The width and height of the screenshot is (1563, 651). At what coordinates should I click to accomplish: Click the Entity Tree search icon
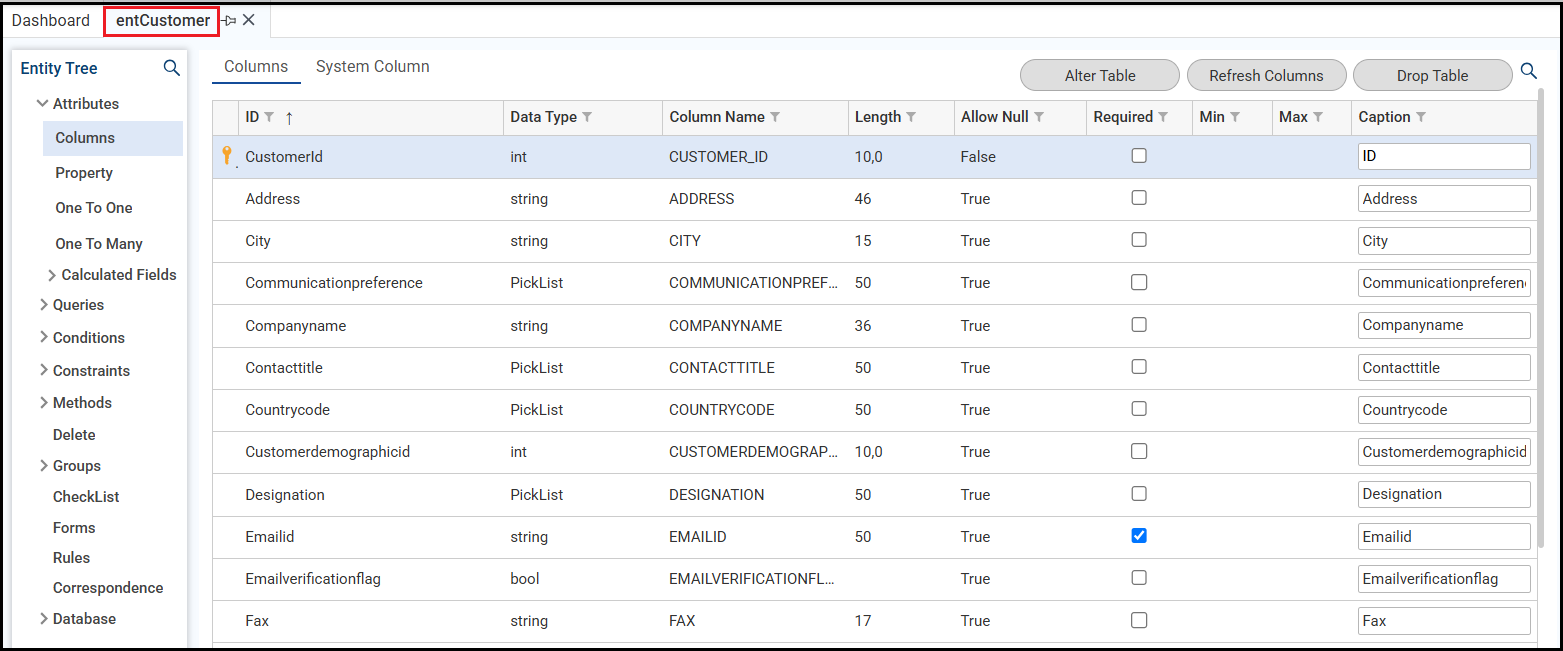tap(172, 68)
